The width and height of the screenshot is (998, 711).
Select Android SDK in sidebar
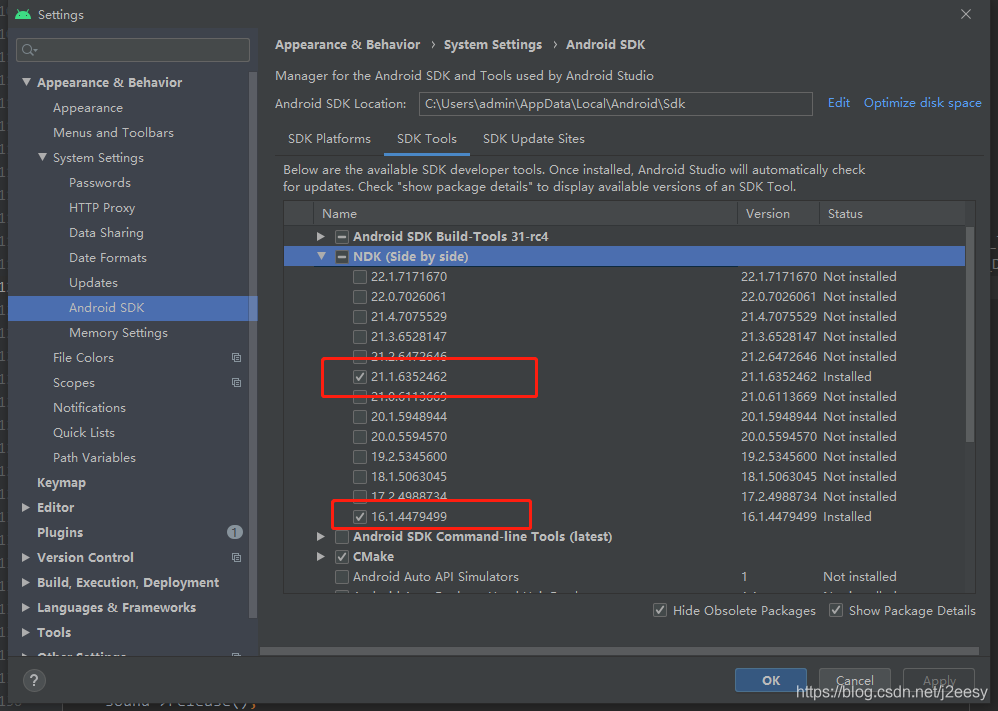pos(132,308)
